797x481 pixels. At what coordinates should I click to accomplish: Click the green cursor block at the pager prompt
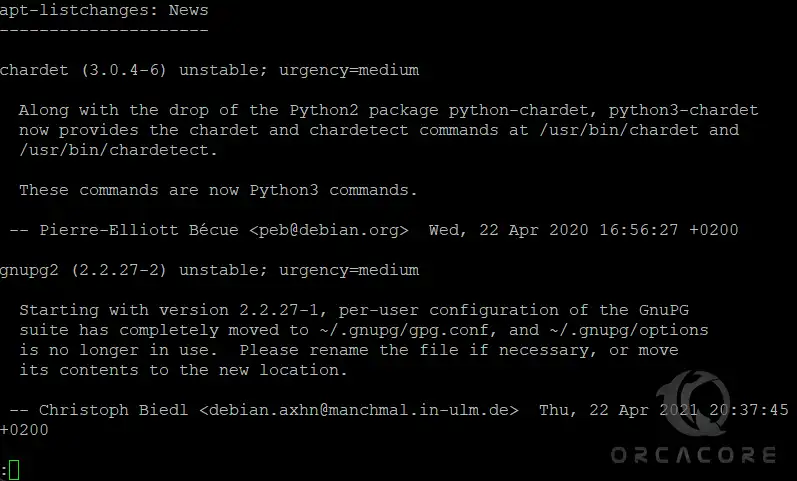[x=14, y=470]
